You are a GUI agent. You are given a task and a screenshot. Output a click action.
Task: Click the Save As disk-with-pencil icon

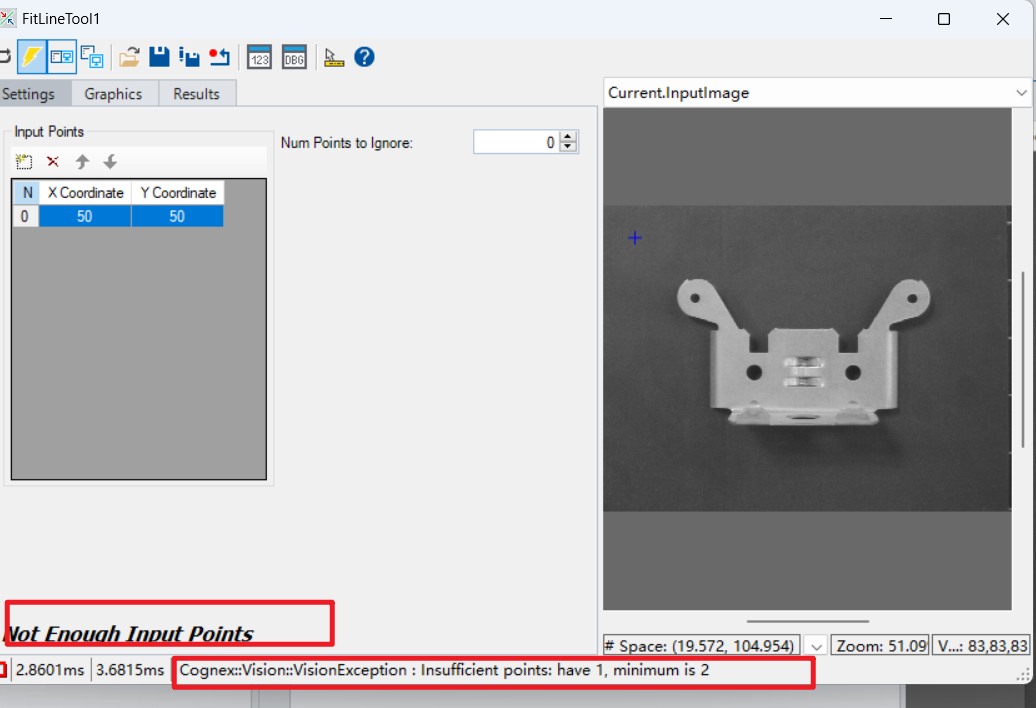click(188, 57)
